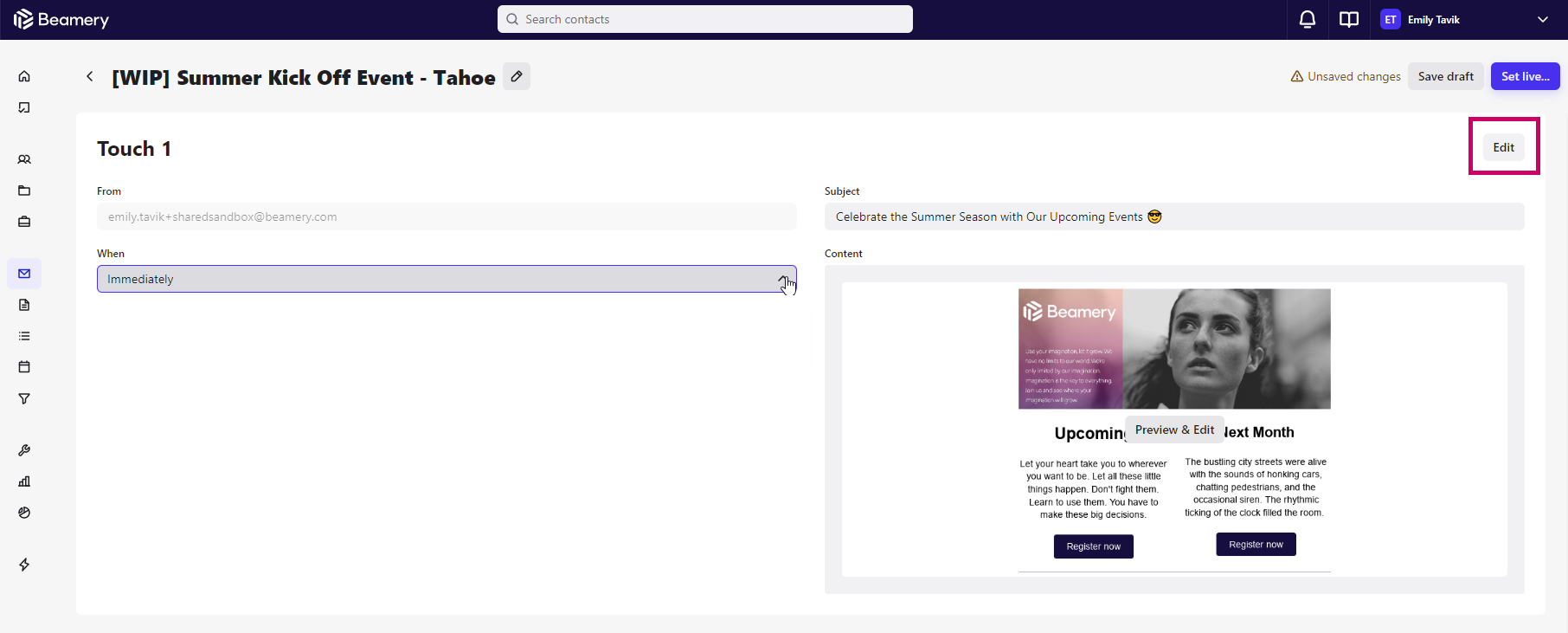Open the bar chart reports icon
The image size is (1568, 633).
[24, 481]
